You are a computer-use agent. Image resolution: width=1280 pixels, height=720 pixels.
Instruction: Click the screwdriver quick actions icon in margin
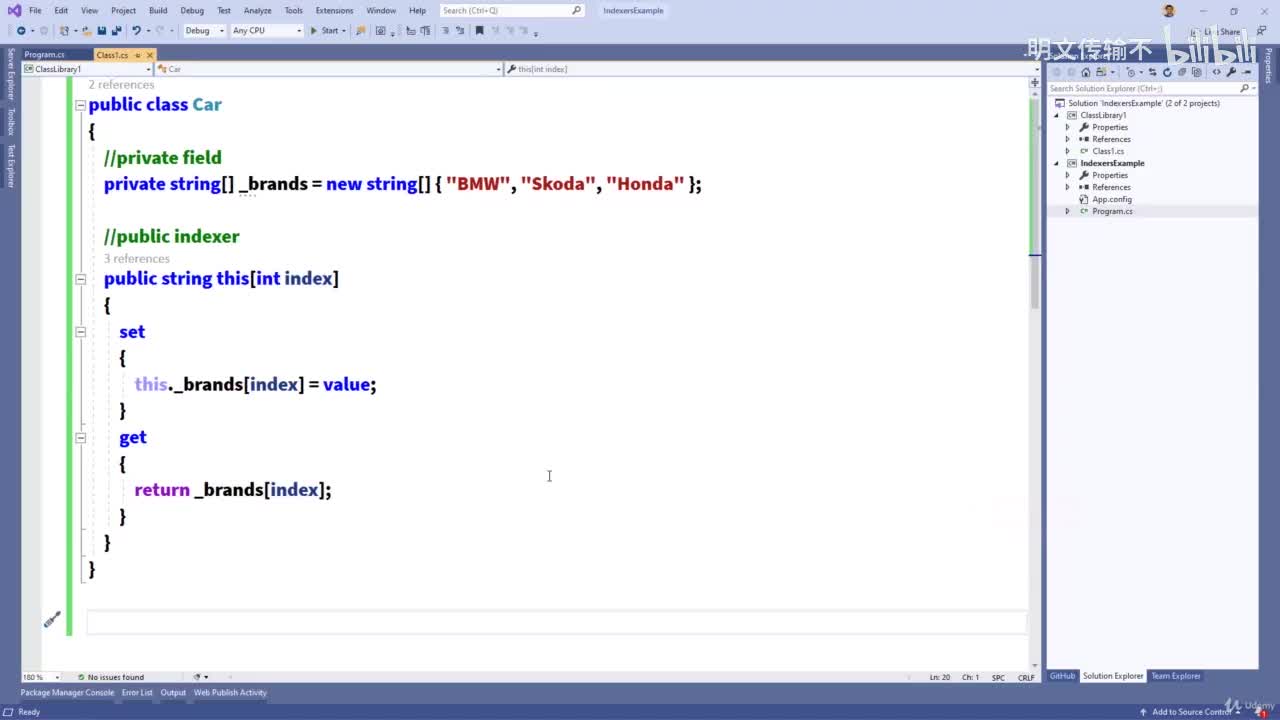52,621
